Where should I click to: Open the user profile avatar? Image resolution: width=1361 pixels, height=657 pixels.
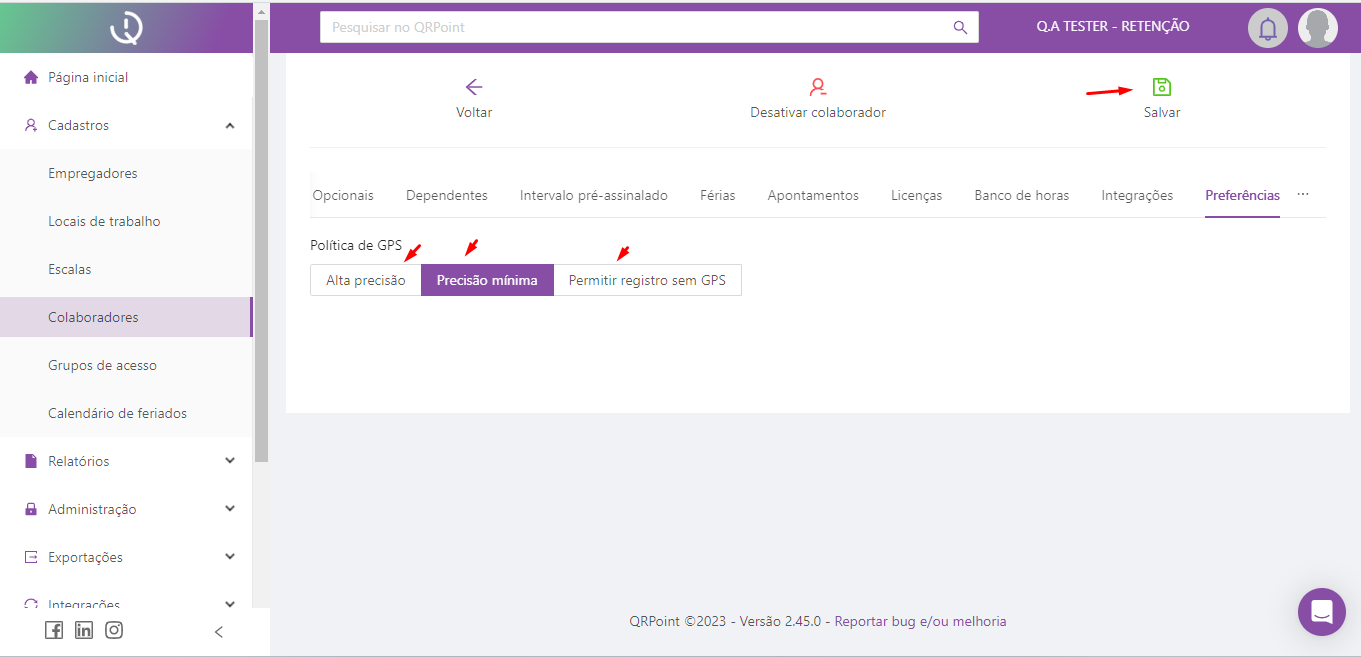[x=1317, y=28]
